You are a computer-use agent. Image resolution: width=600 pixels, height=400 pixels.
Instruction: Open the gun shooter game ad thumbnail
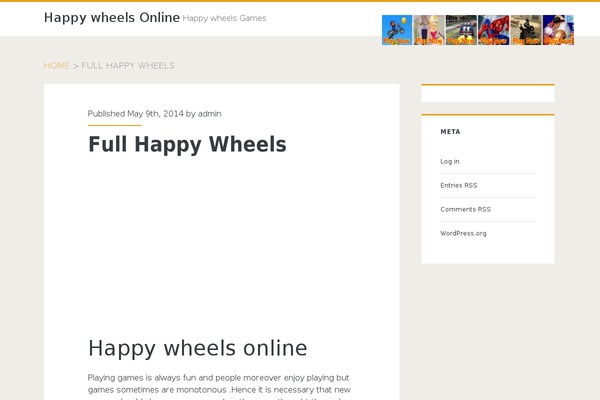click(x=526, y=30)
